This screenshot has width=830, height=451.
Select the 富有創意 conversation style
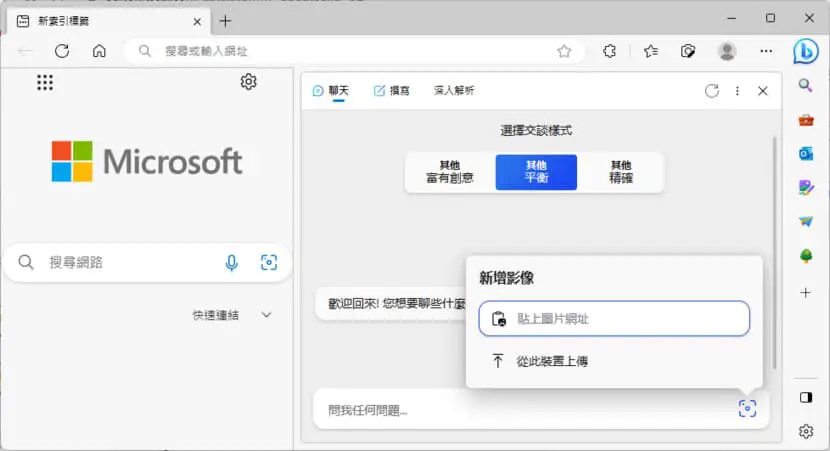(x=450, y=172)
